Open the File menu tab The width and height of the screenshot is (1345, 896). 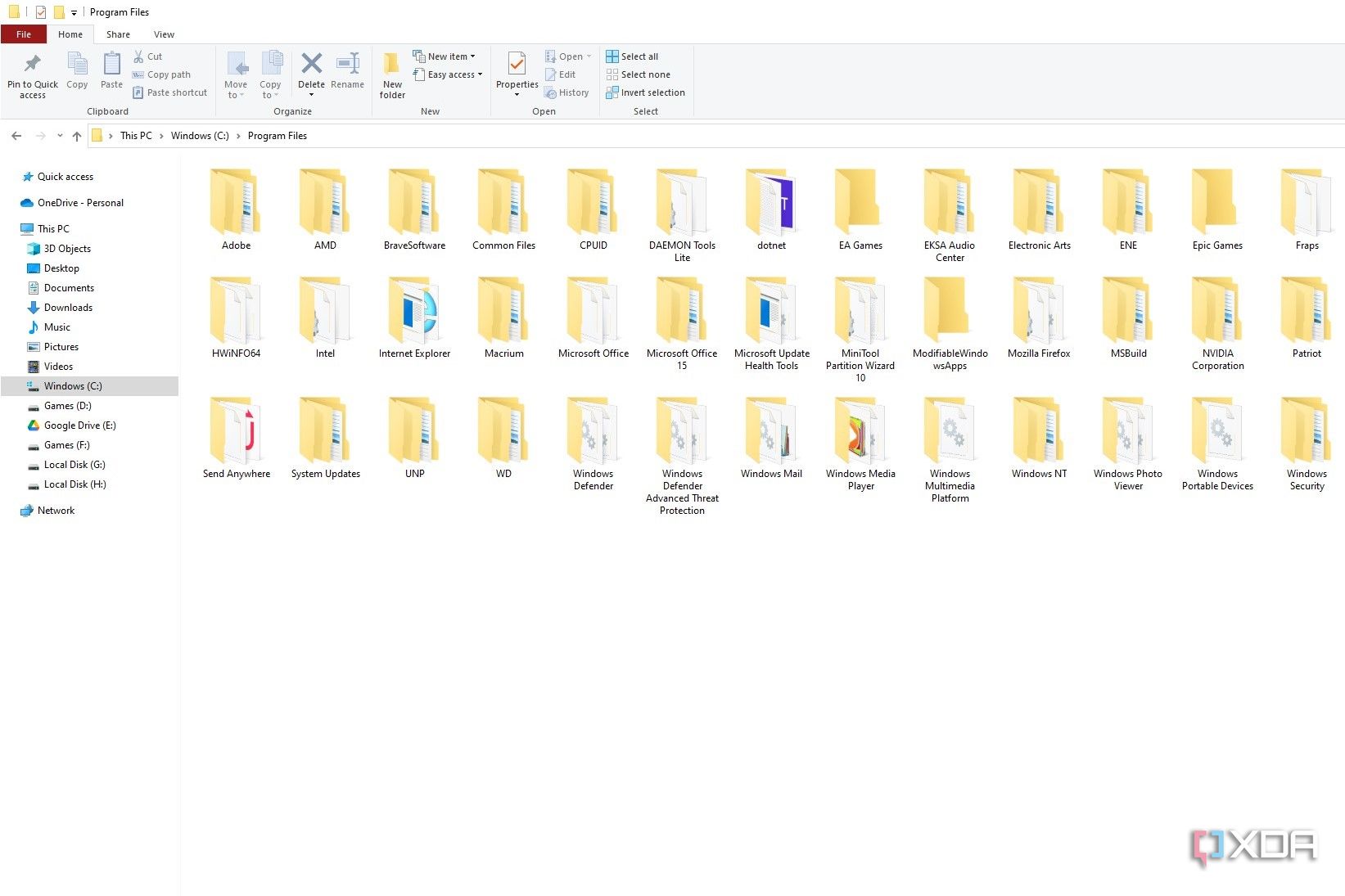point(24,34)
